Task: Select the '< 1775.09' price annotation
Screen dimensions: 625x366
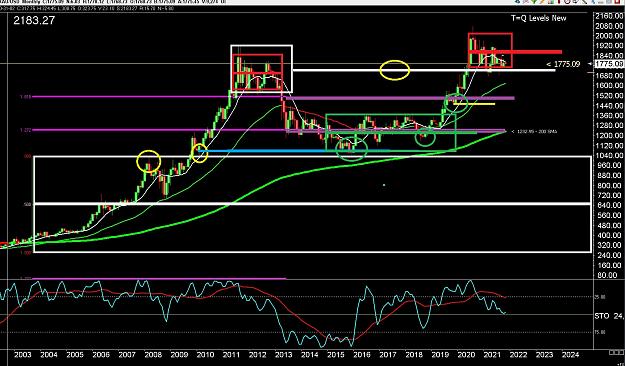Action: 563,64
